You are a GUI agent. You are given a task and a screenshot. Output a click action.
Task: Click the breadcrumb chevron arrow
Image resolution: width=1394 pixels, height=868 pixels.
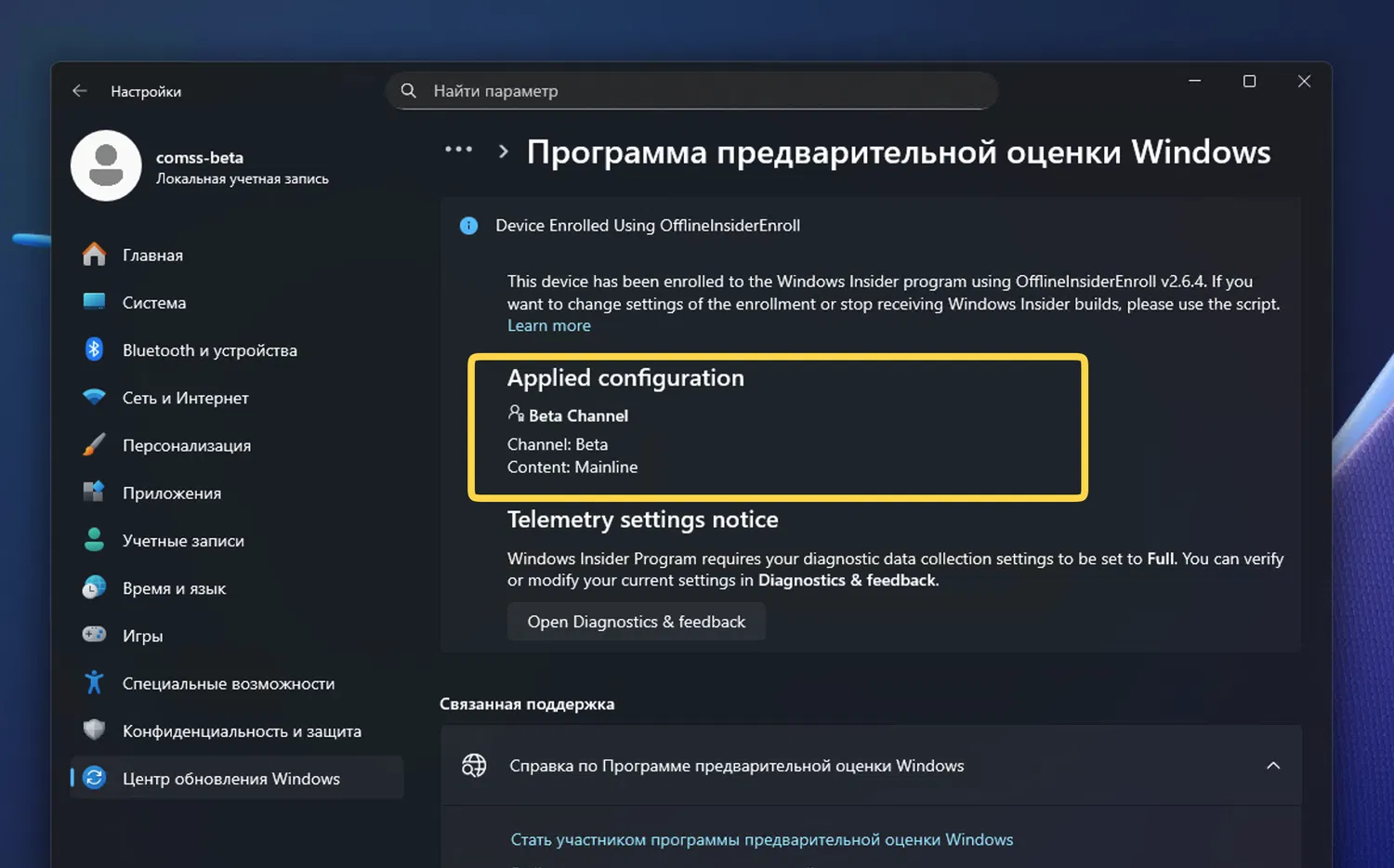pyautogui.click(x=503, y=151)
